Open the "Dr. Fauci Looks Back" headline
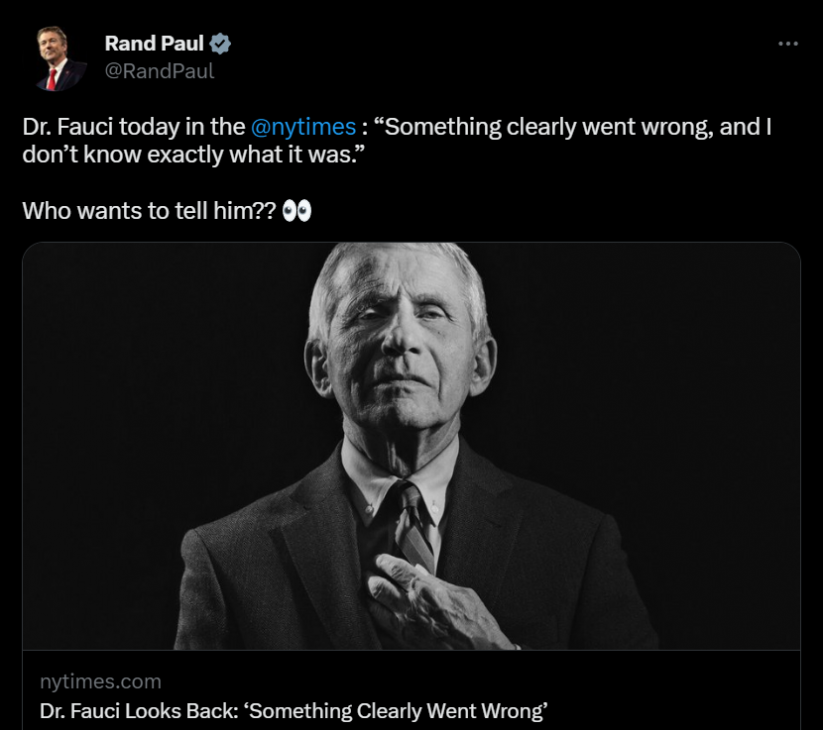 pyautogui.click(x=293, y=711)
